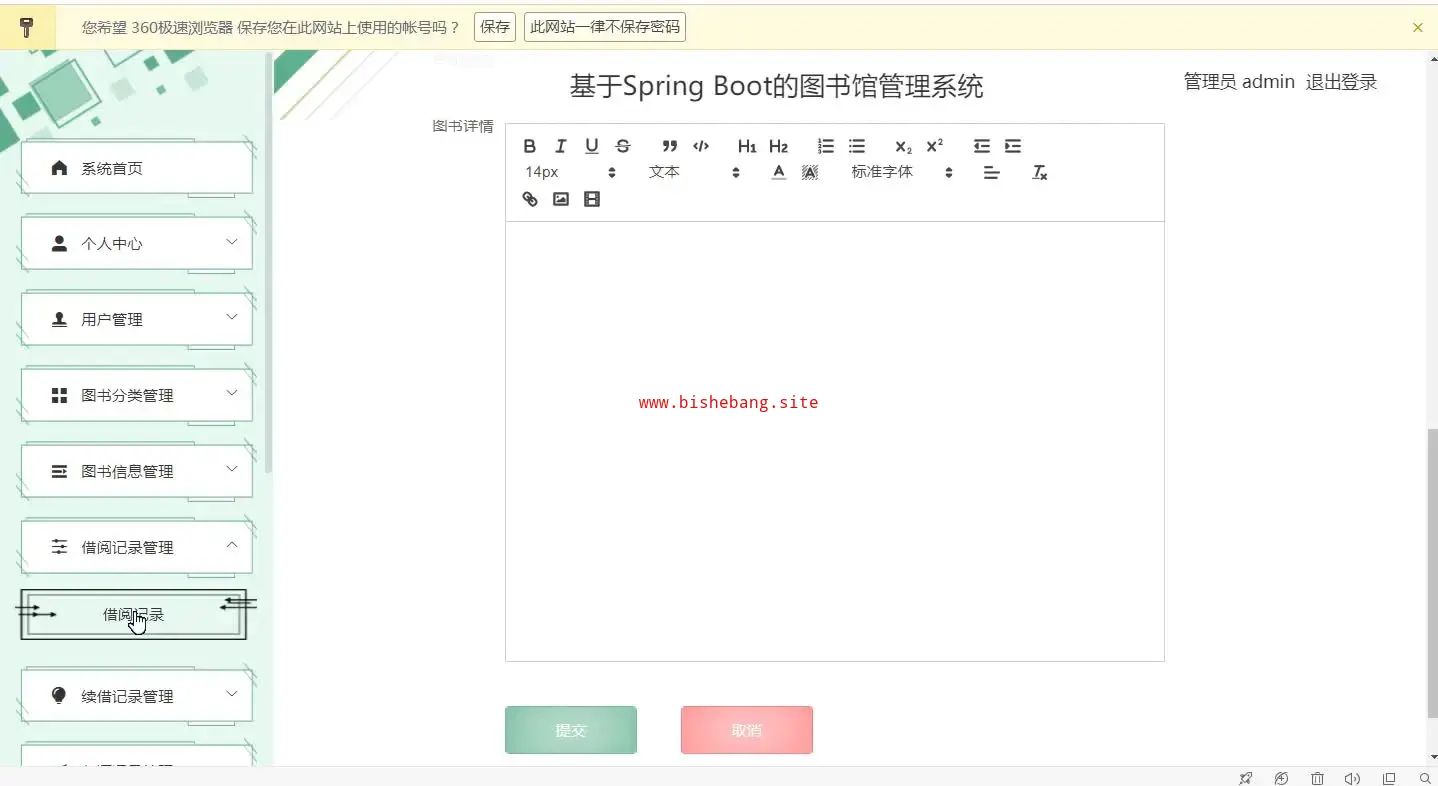
Task: Underline text in the editor toolbar
Action: click(x=592, y=146)
